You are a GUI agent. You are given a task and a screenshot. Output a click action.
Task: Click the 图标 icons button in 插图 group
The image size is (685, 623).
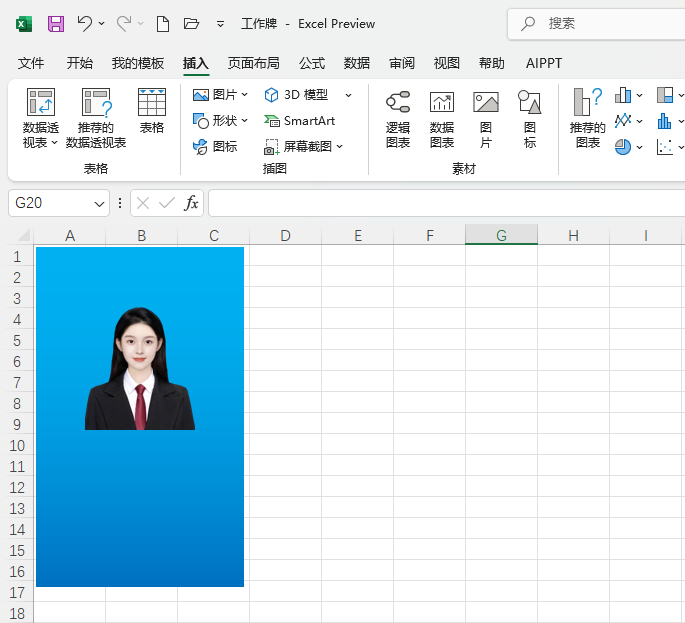click(215, 146)
